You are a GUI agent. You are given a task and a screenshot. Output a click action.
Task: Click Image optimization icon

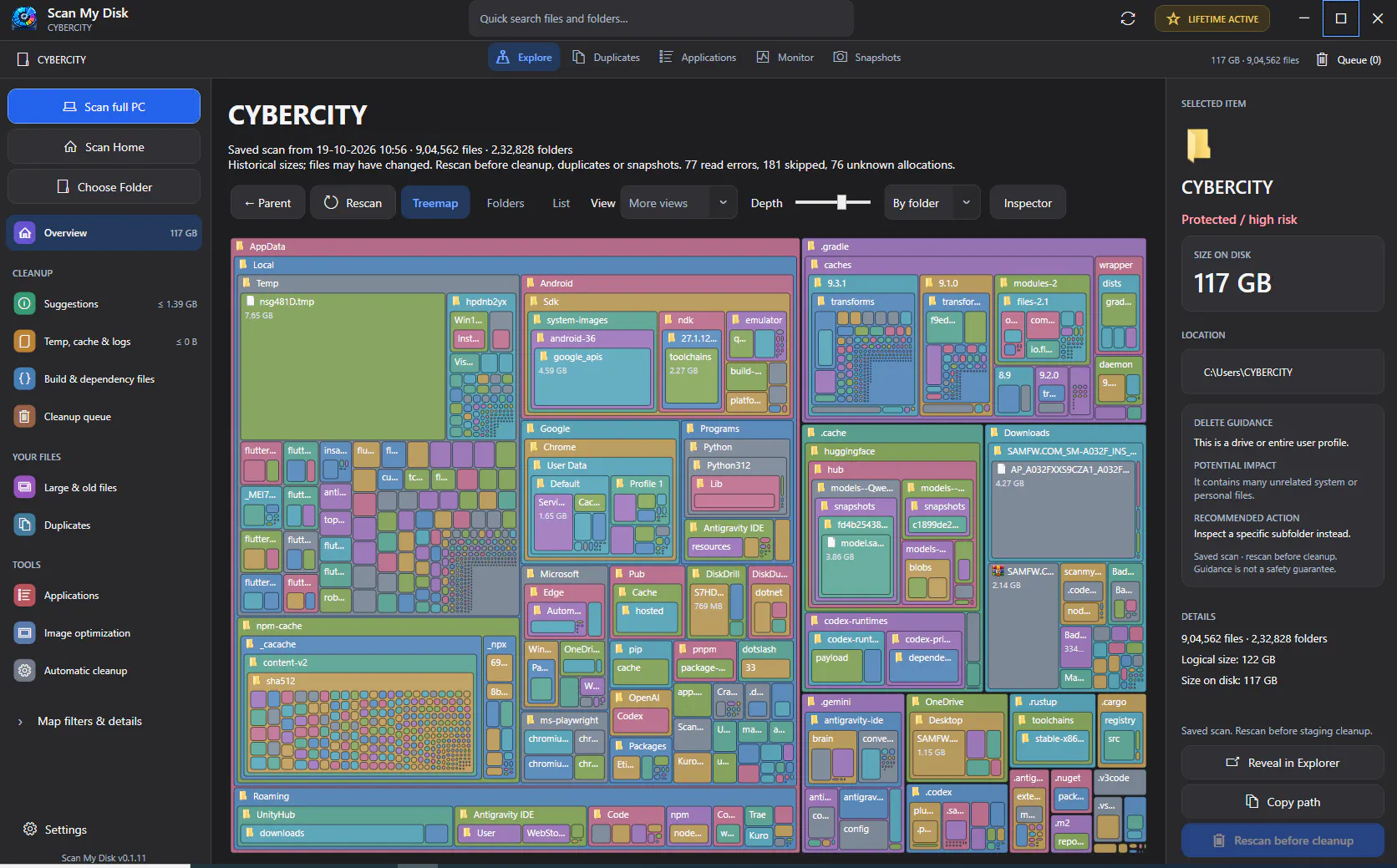coord(25,633)
